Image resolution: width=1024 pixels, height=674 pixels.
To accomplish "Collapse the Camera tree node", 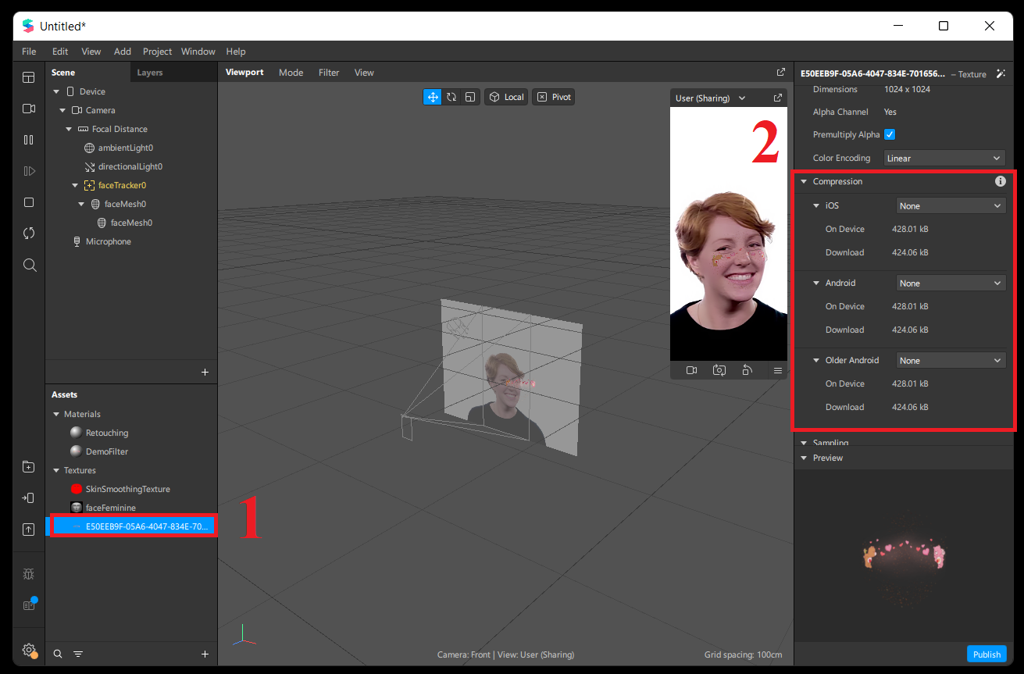I will tap(63, 110).
